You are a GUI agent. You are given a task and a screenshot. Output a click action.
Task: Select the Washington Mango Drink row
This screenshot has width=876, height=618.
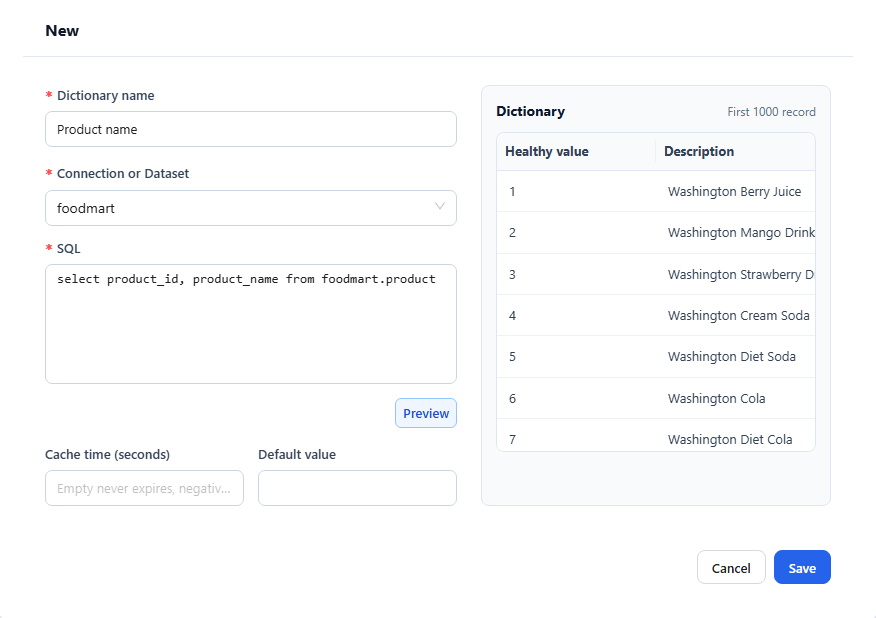[x=656, y=232]
